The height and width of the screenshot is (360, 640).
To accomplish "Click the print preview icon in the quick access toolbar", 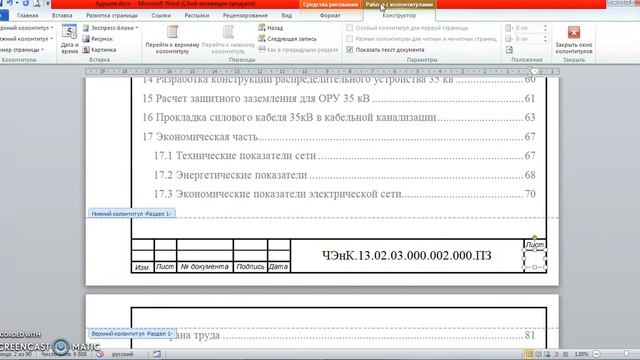I will pyautogui.click(x=37, y=3).
